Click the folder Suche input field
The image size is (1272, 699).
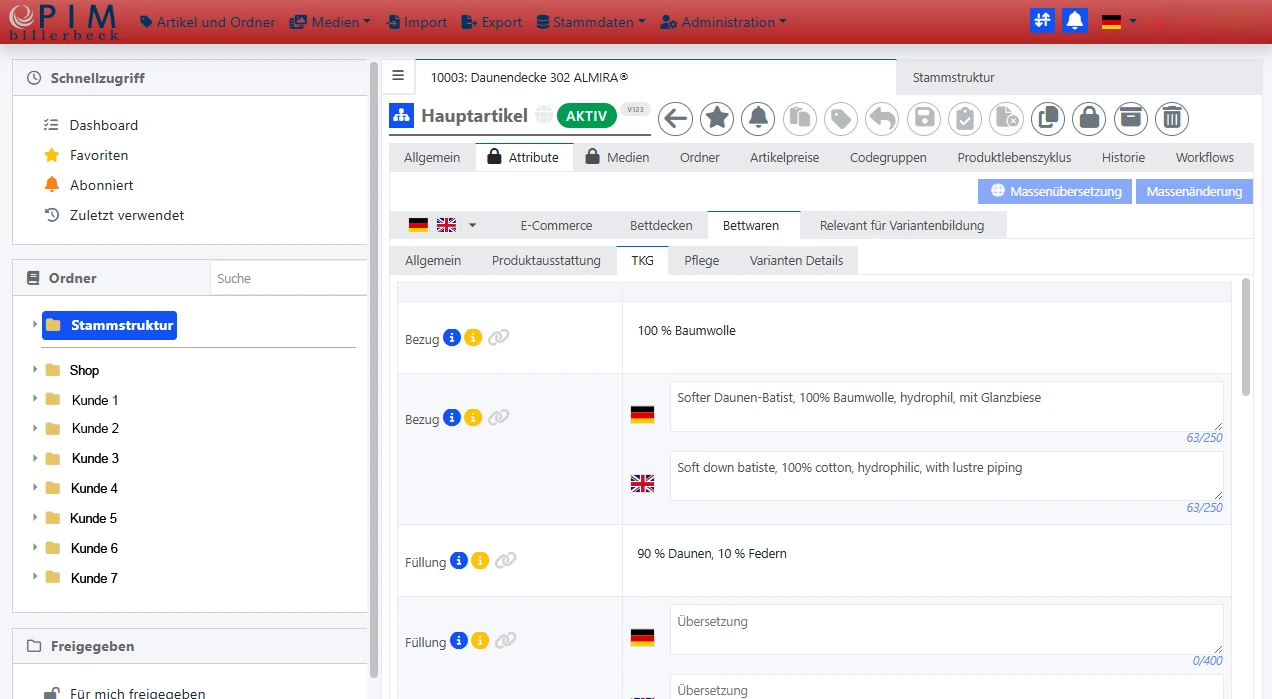[288, 278]
